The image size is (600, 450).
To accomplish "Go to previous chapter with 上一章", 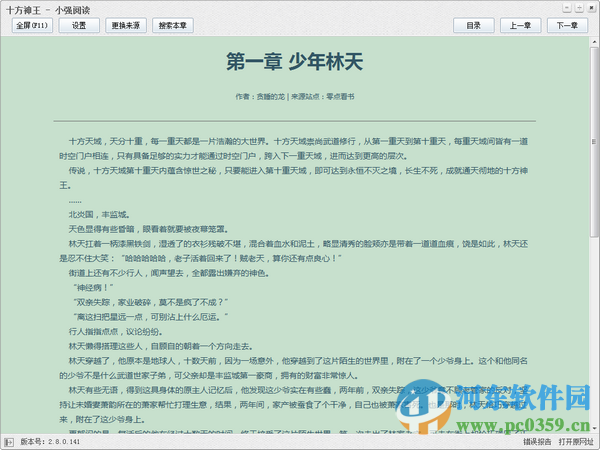I will pyautogui.click(x=520, y=25).
